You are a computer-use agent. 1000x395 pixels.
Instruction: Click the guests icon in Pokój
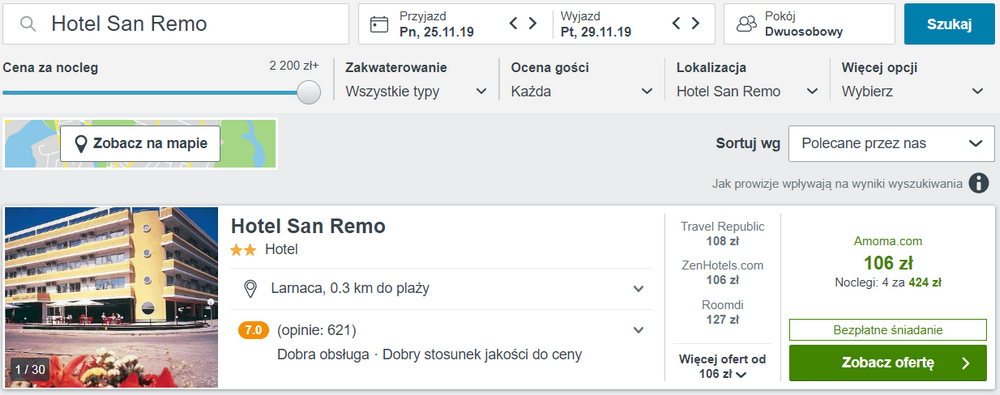[x=746, y=24]
